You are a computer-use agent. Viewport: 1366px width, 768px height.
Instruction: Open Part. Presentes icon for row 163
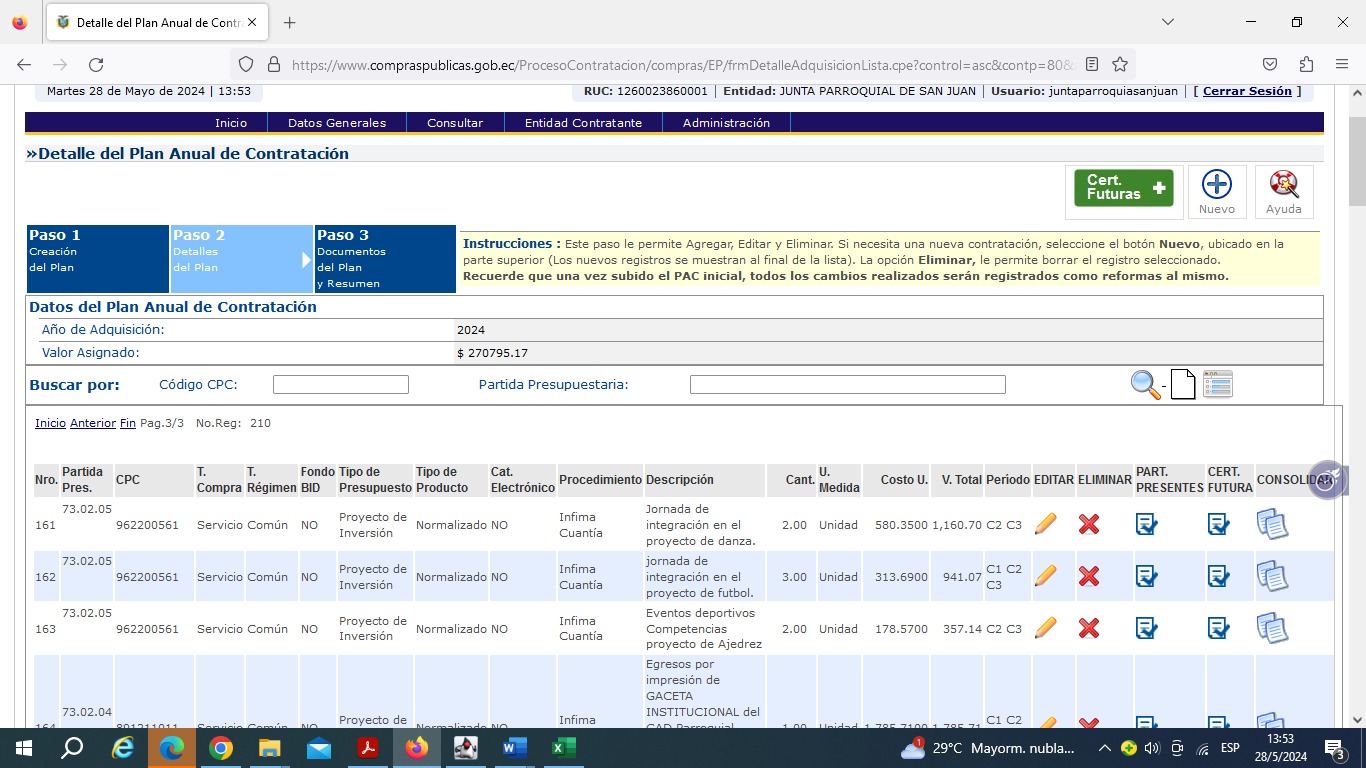tap(1146, 628)
